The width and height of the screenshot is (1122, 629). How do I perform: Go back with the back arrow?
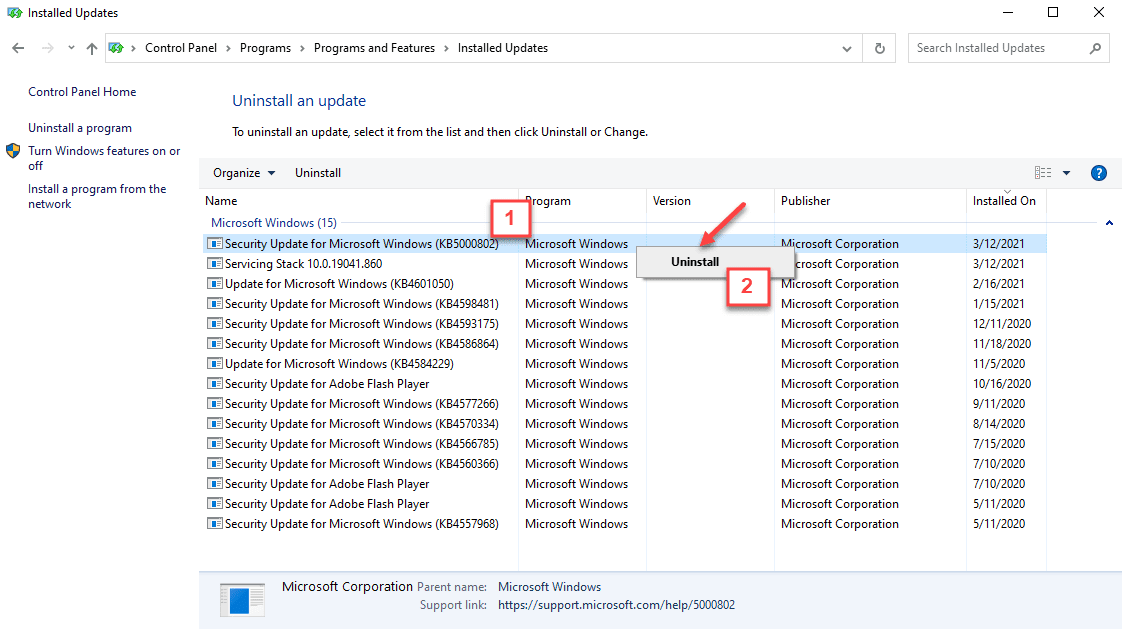click(18, 48)
